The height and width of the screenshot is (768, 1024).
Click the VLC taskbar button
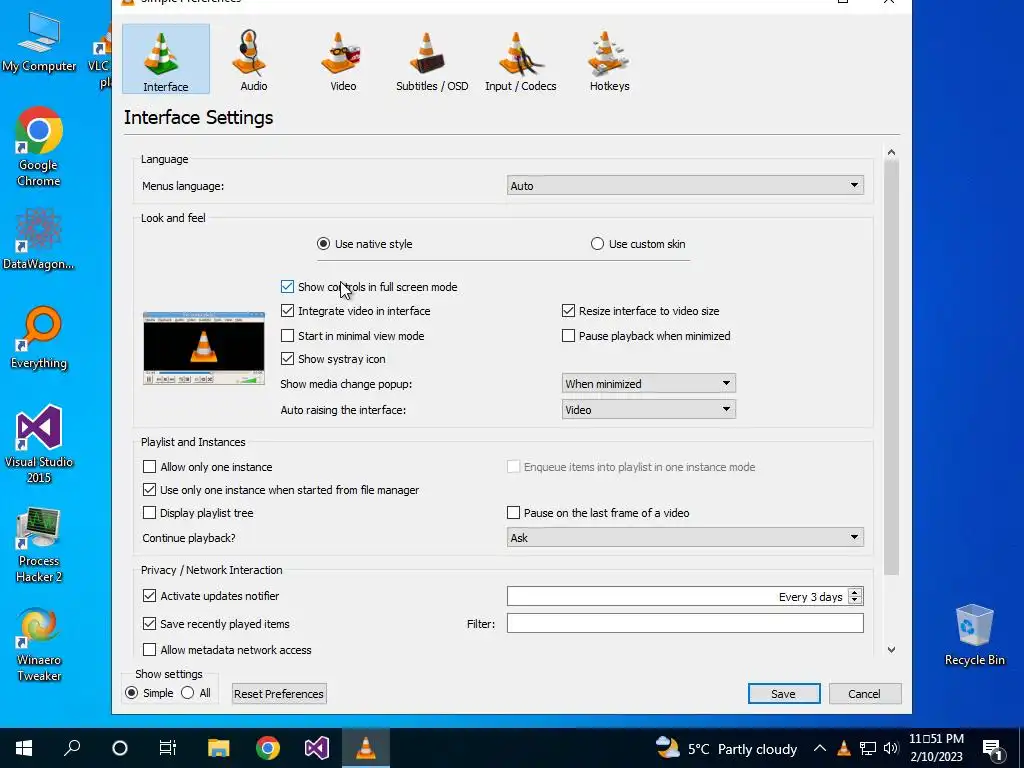[x=366, y=748]
